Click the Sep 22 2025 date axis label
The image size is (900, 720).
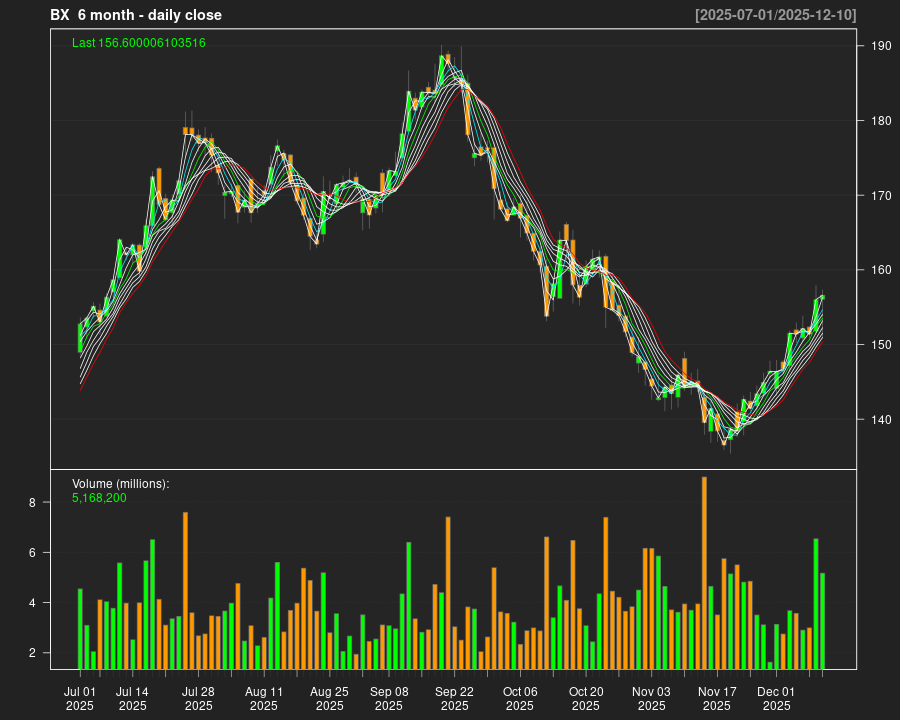(454, 698)
